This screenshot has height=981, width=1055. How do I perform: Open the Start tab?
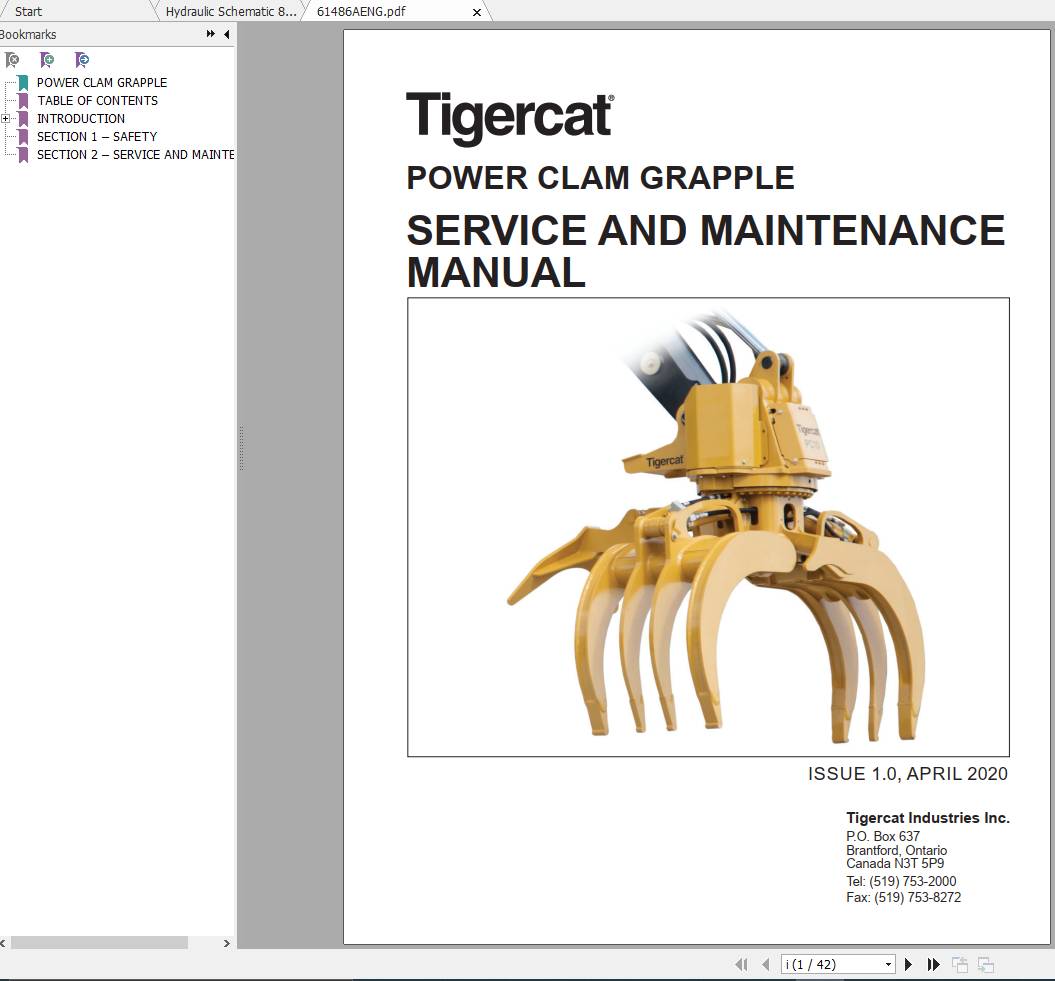pyautogui.click(x=28, y=11)
